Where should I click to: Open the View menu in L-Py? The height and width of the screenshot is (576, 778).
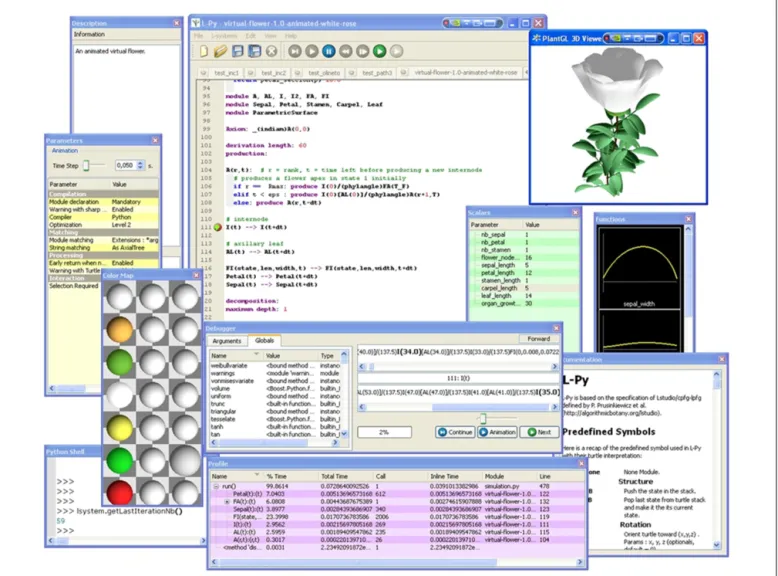pyautogui.click(x=270, y=36)
